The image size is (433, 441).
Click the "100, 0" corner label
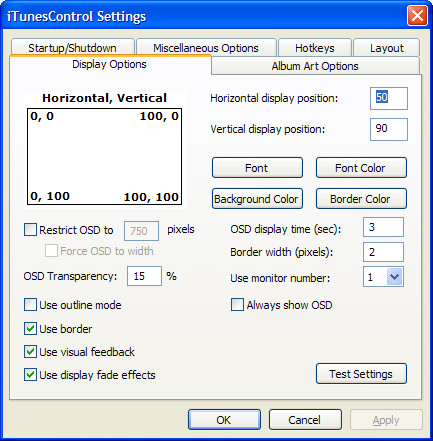[x=159, y=116]
